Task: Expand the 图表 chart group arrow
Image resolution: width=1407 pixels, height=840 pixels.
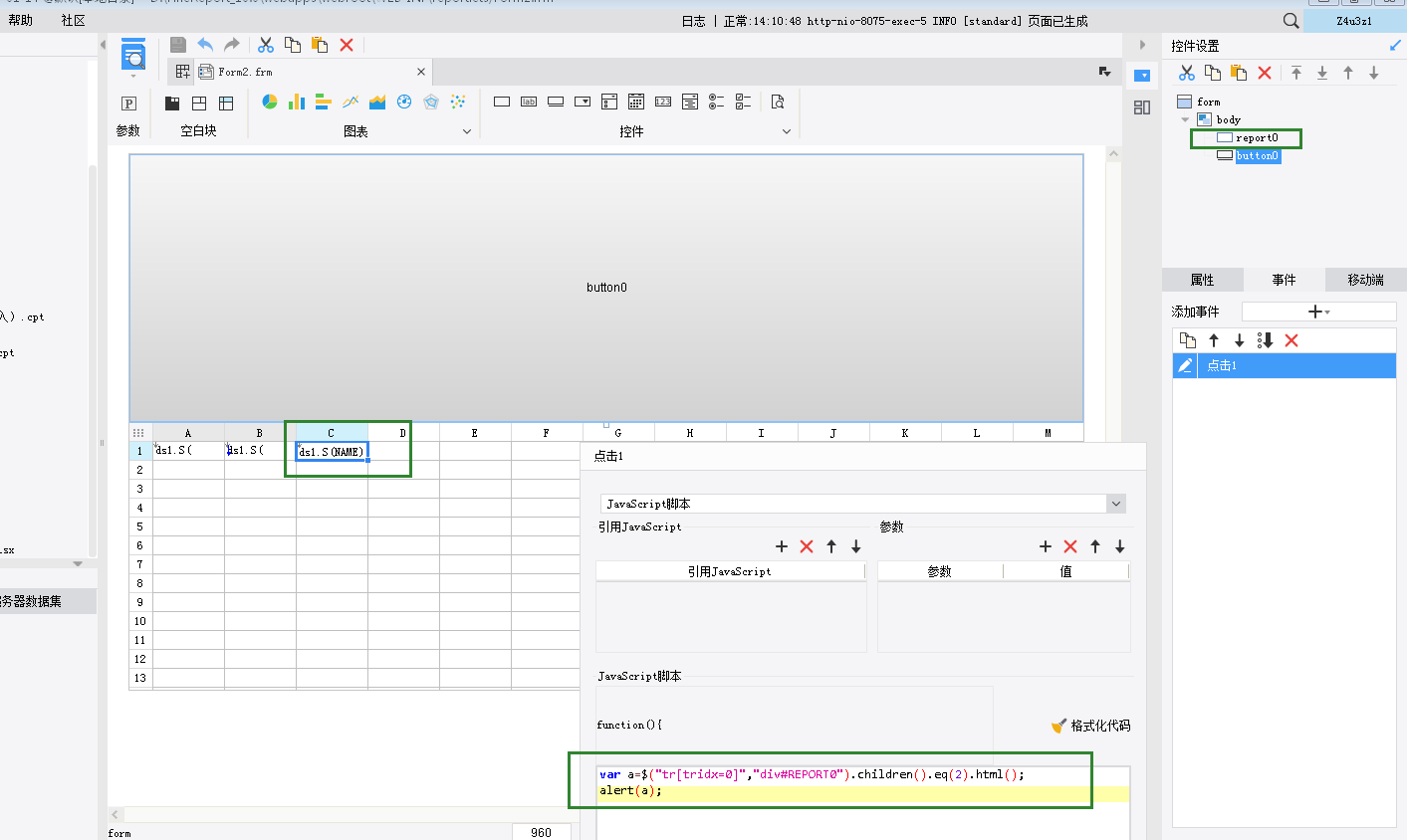Action: click(x=467, y=131)
